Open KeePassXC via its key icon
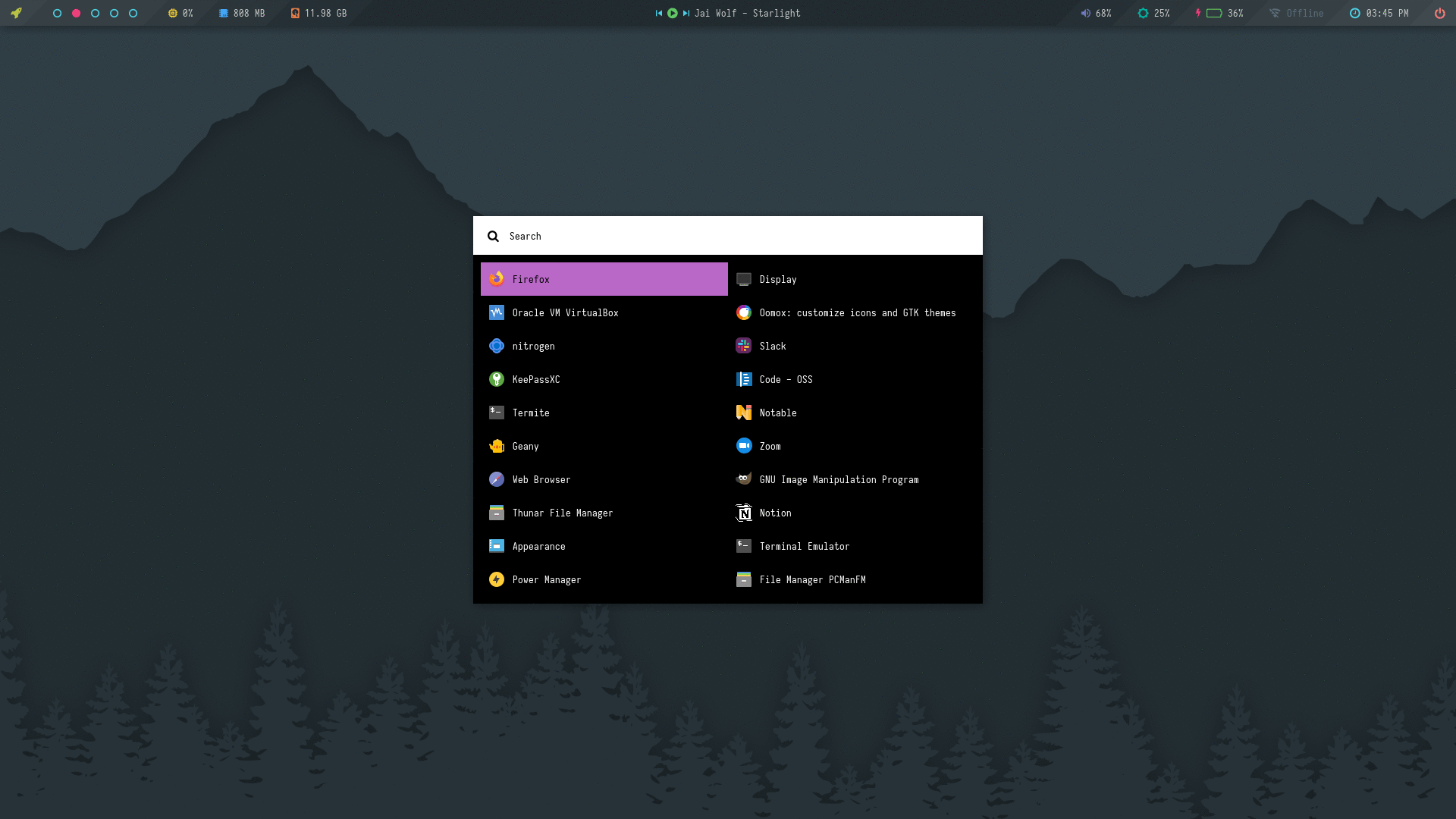 pos(497,379)
